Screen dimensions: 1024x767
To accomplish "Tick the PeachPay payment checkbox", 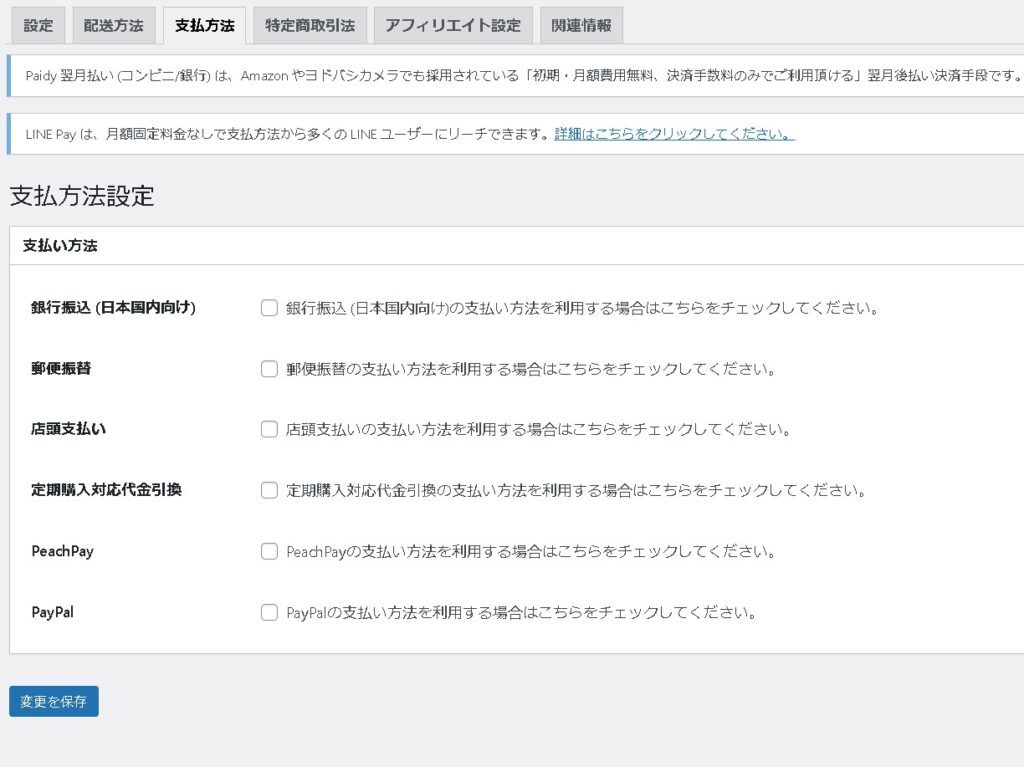I will [269, 551].
